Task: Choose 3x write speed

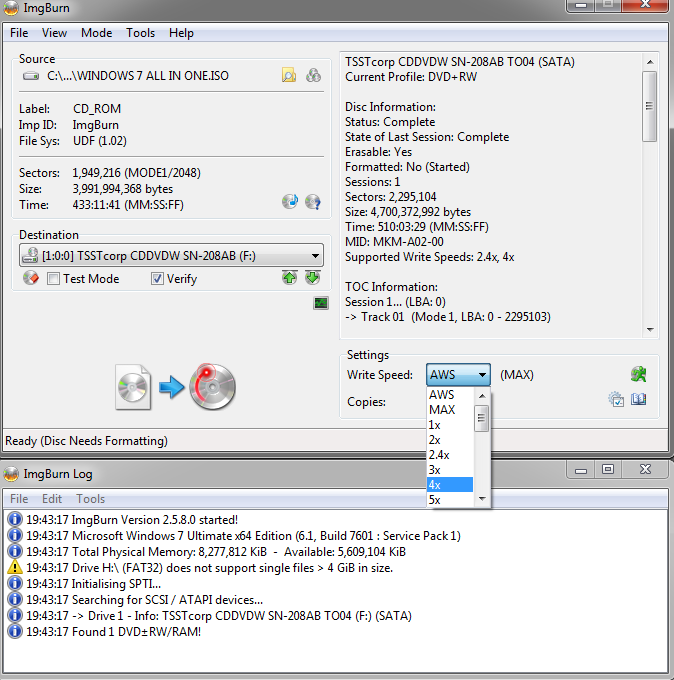Action: (450, 470)
